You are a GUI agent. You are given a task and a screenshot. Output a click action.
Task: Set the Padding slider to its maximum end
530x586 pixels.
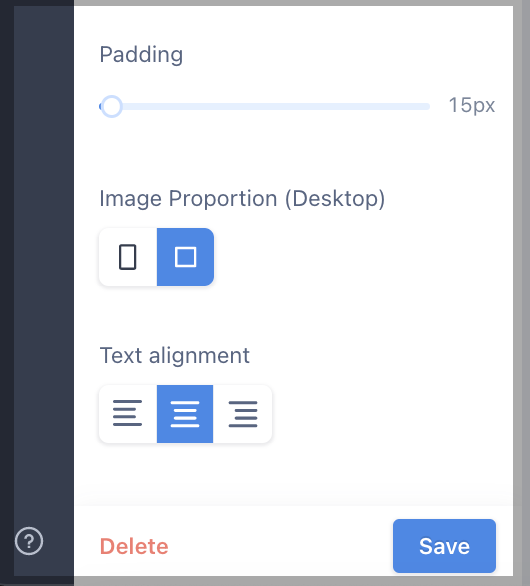(x=428, y=107)
